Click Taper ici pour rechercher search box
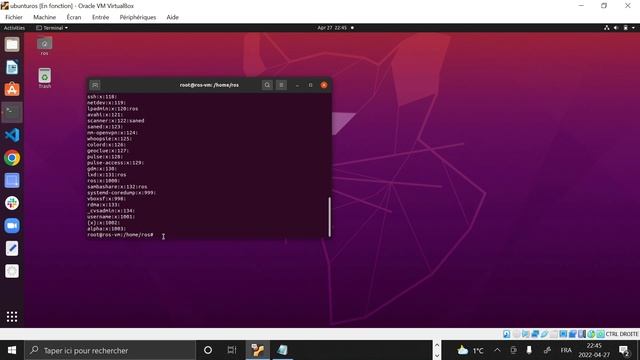 click(x=110, y=350)
